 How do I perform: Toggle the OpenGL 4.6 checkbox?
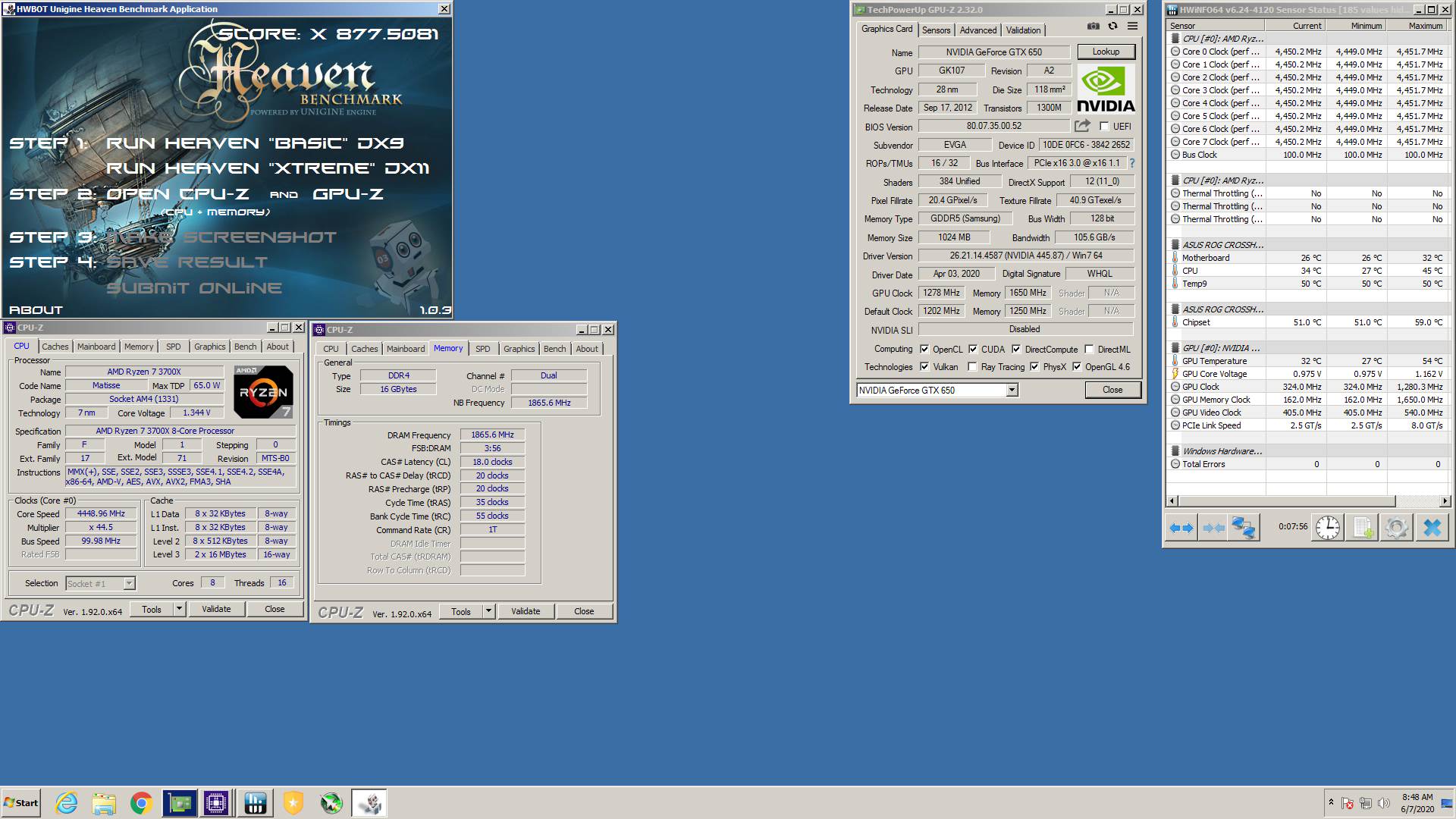(1077, 367)
